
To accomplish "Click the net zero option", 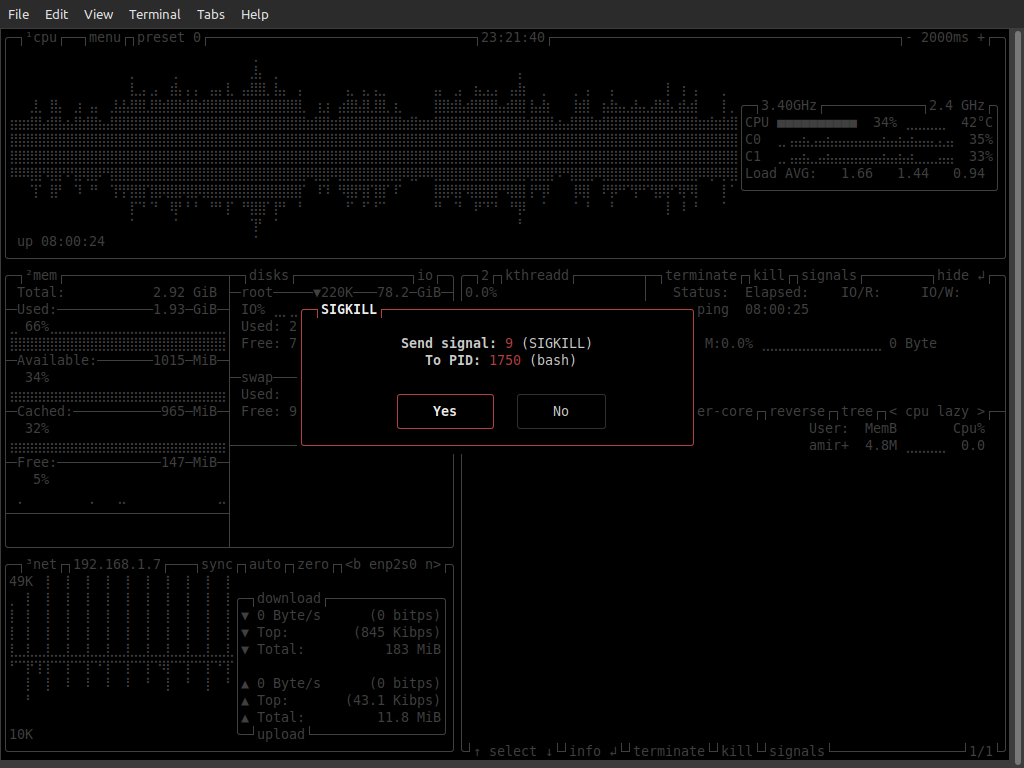I will click(x=313, y=564).
